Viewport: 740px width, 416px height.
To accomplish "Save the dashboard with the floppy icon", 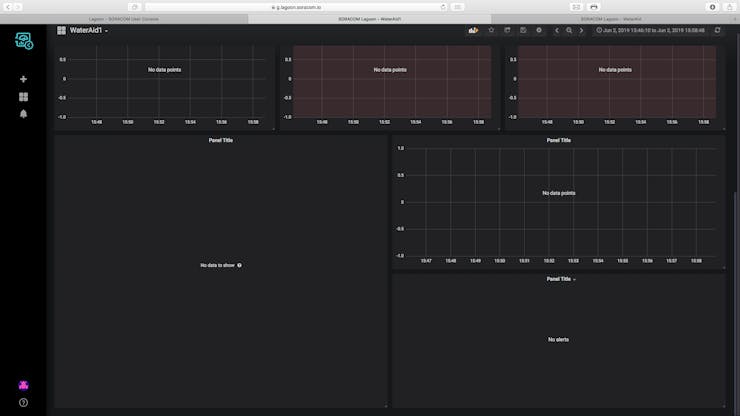I will click(x=523, y=30).
